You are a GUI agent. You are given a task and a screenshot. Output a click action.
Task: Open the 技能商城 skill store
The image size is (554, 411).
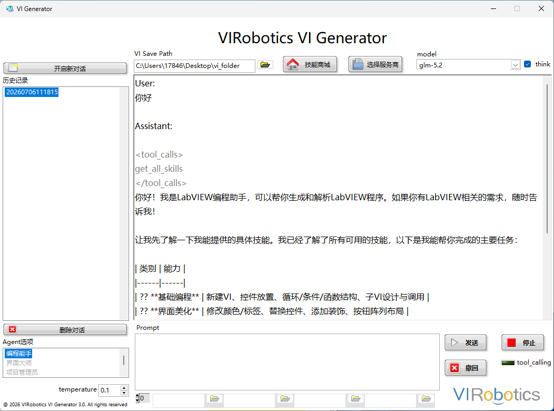310,65
